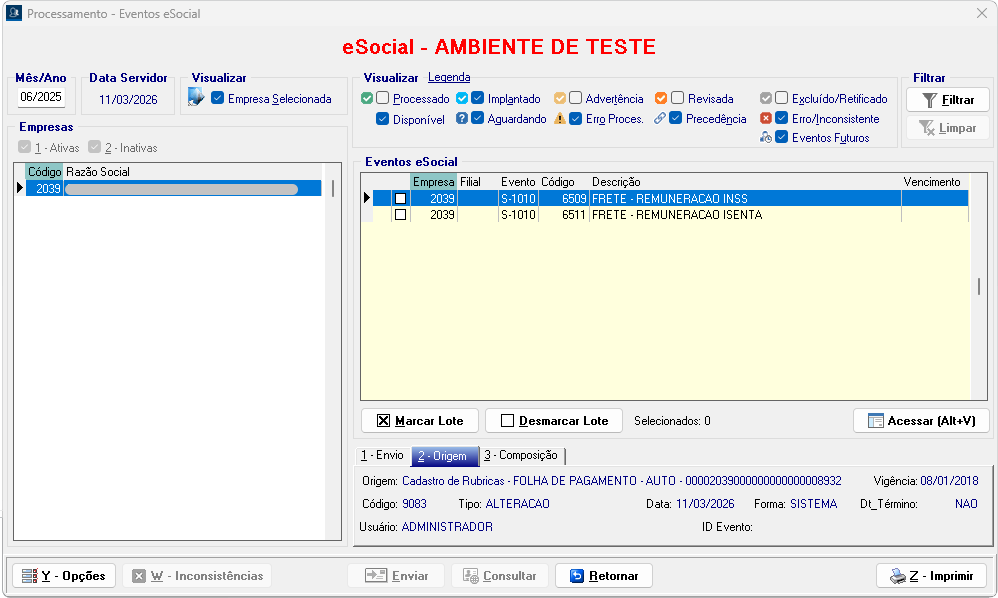Toggle the Empresa Selecionada checkbox
Viewport: 998px width, 598px height.
click(x=217, y=99)
